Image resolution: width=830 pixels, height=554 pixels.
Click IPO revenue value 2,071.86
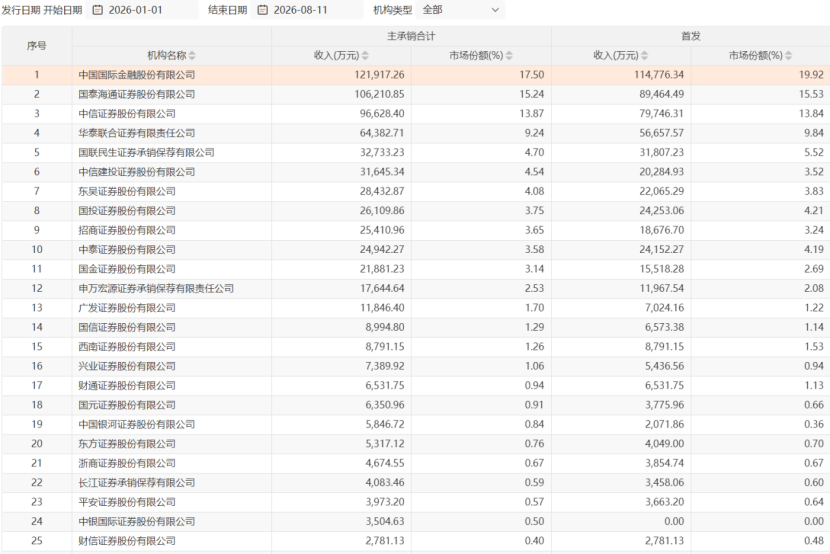664,424
